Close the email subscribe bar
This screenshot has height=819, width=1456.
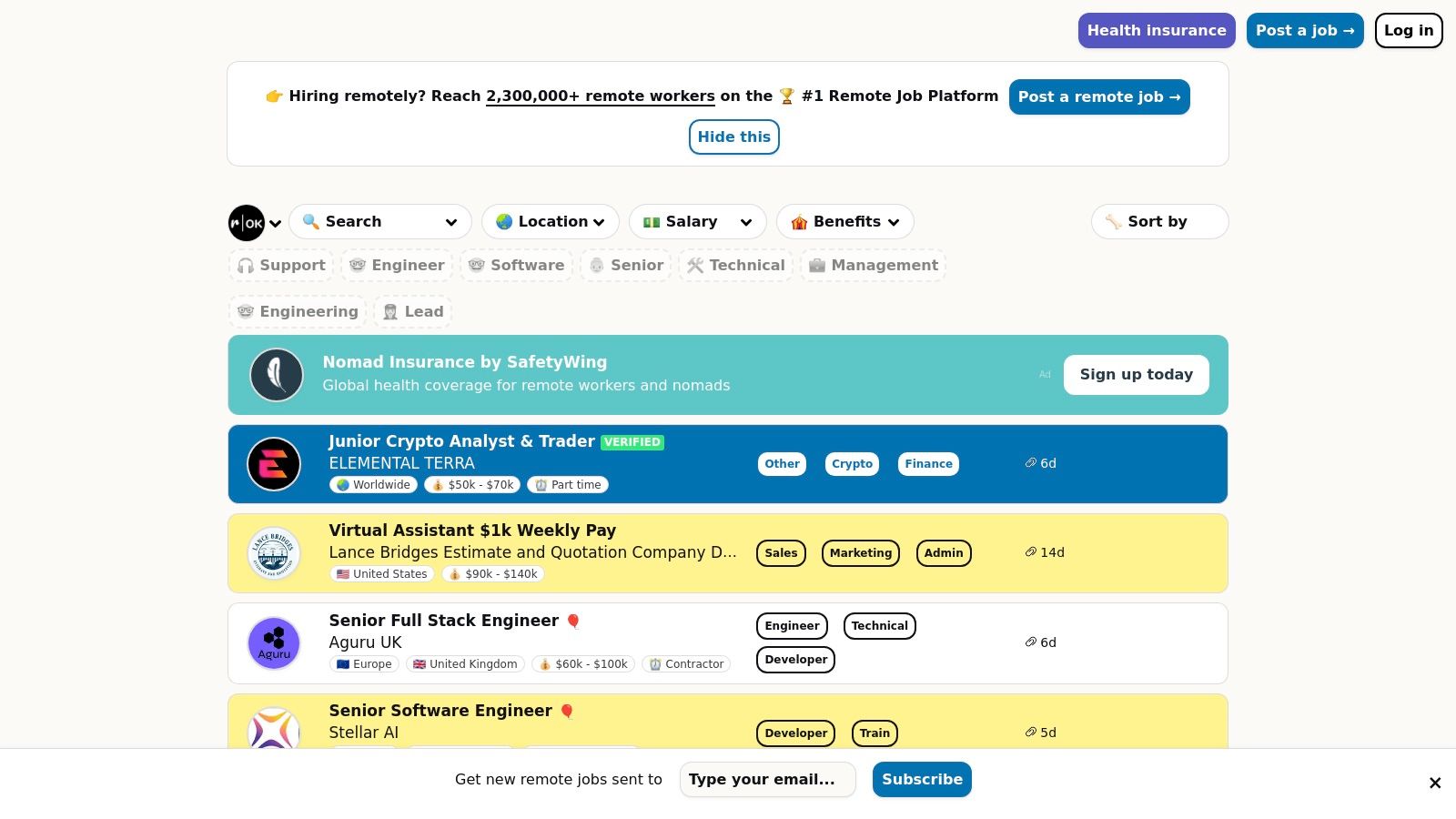click(1435, 783)
